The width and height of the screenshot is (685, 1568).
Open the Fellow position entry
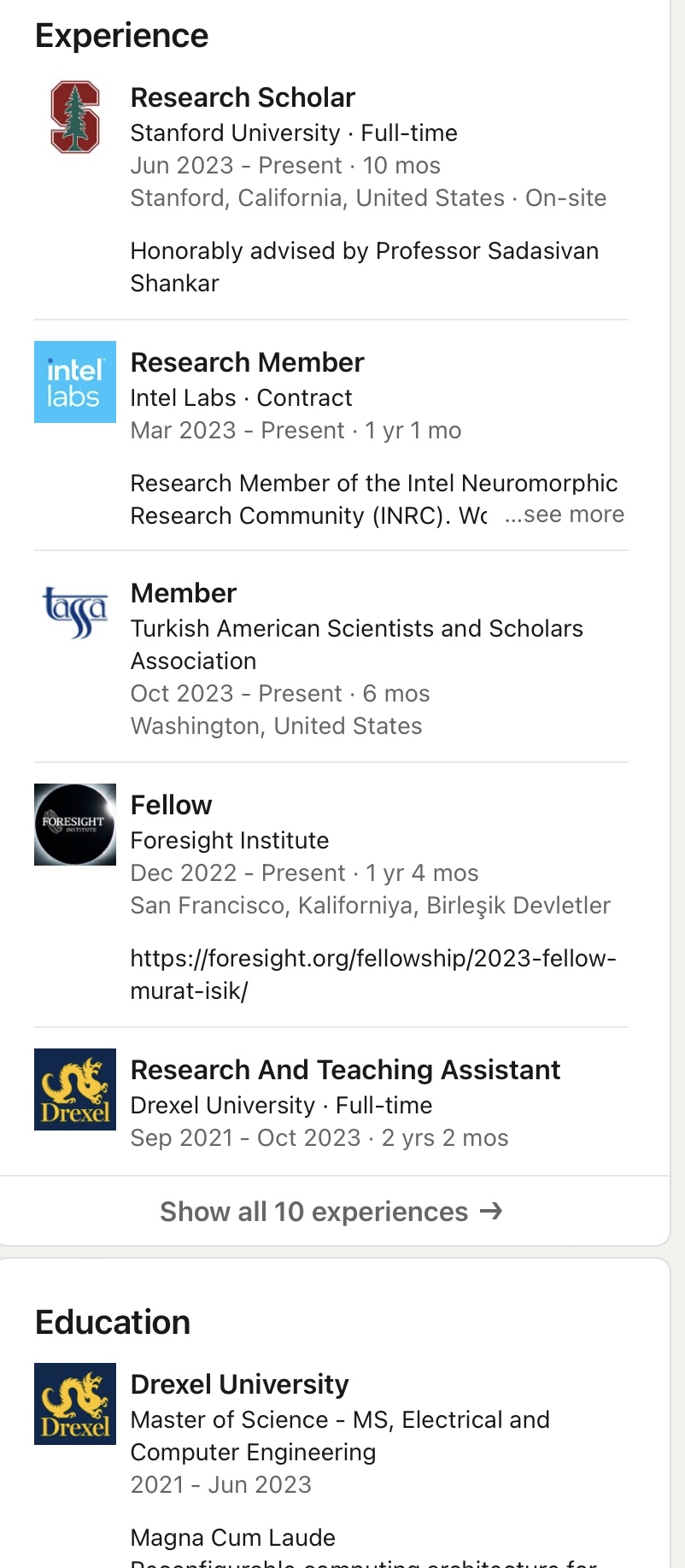pos(171,805)
